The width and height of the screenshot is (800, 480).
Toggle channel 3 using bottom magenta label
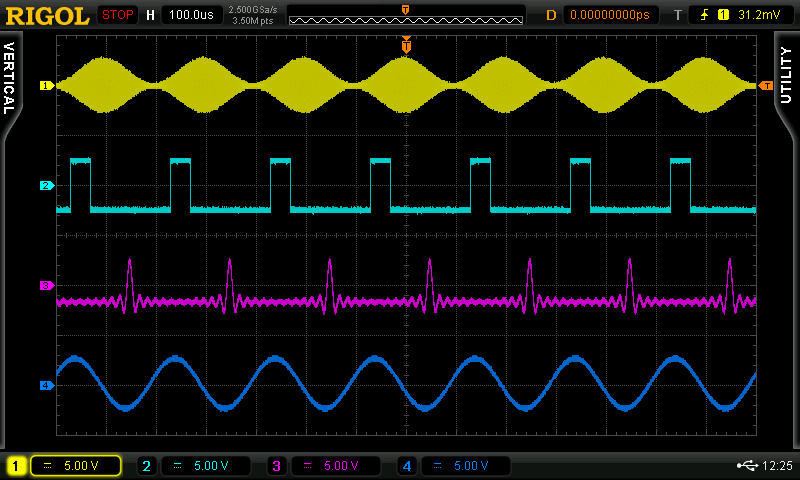pyautogui.click(x=277, y=466)
